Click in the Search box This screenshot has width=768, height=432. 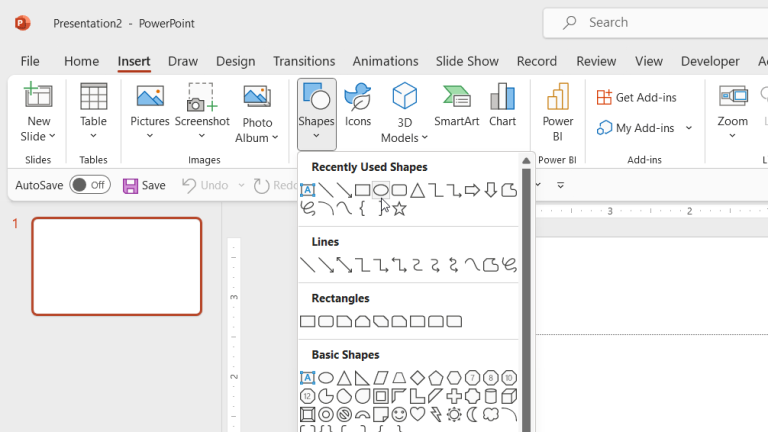pyautogui.click(x=655, y=23)
